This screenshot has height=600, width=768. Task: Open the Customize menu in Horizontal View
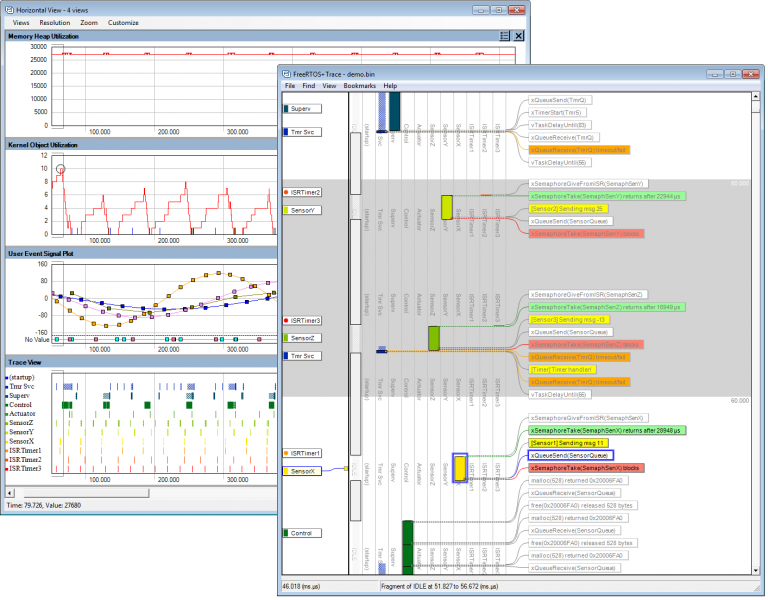pos(123,23)
